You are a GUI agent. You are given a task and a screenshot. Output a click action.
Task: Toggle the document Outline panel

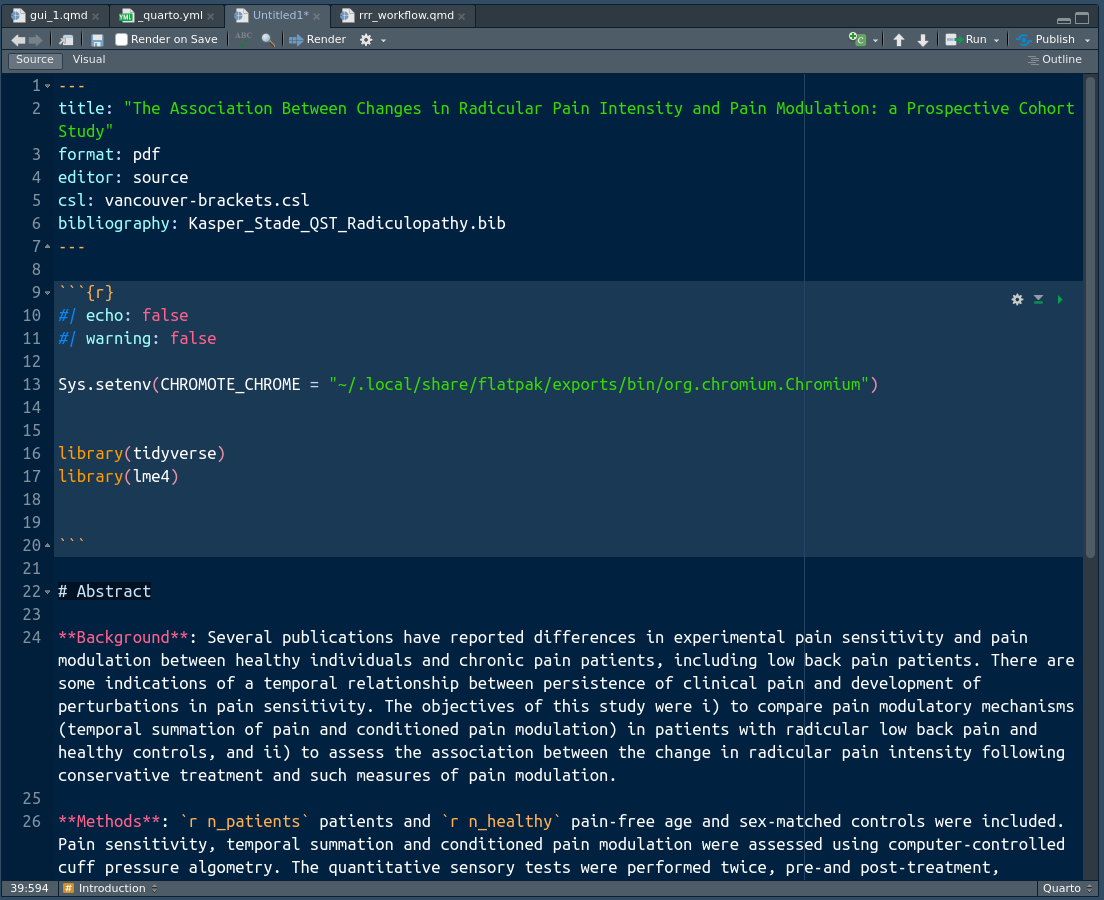coord(1055,60)
